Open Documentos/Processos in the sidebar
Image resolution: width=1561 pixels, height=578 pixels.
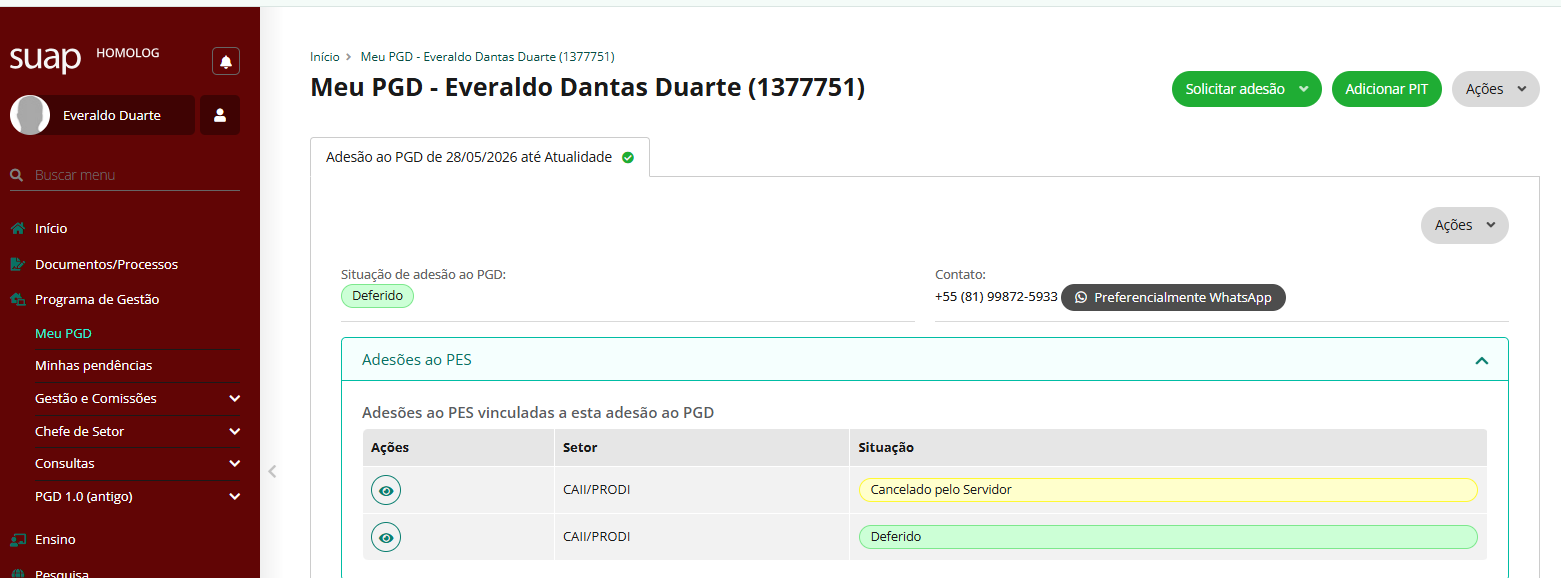point(106,264)
